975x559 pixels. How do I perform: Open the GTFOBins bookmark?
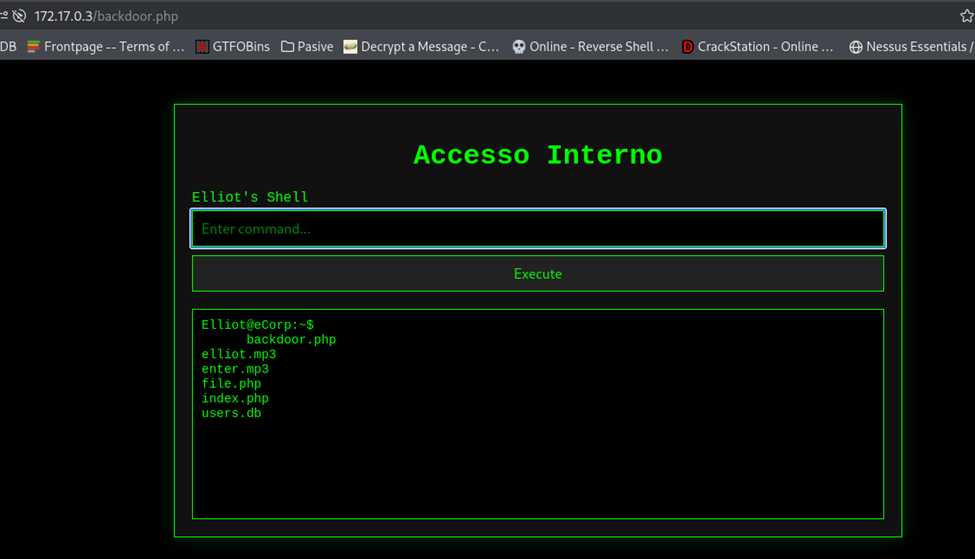pyautogui.click(x=232, y=46)
